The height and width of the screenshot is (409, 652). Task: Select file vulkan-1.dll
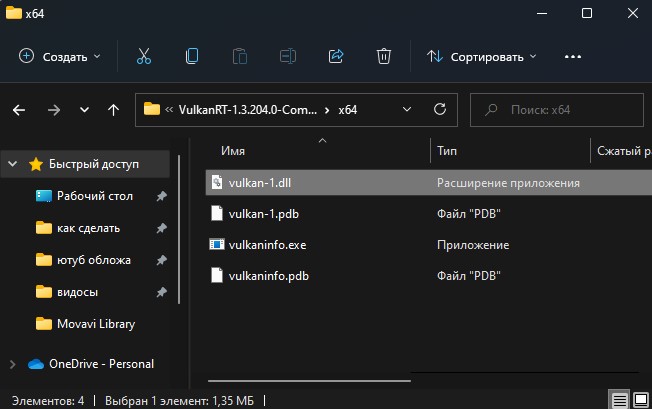pos(259,182)
